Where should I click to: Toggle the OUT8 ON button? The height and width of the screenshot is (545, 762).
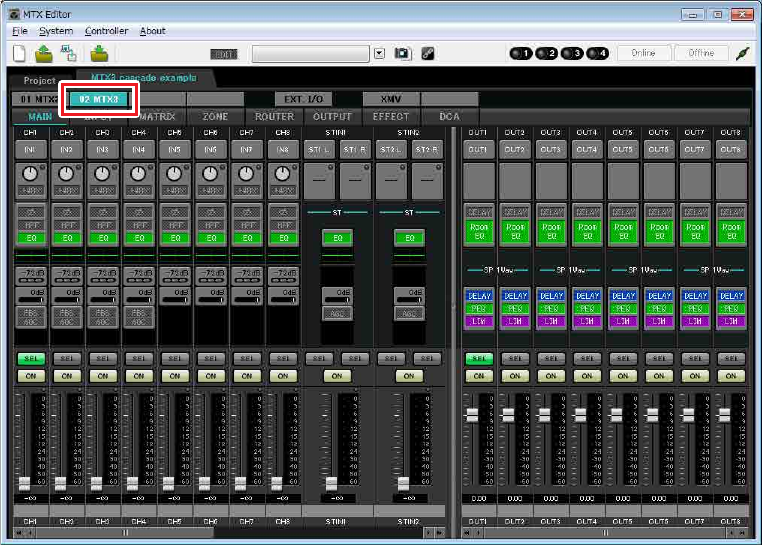coord(731,376)
